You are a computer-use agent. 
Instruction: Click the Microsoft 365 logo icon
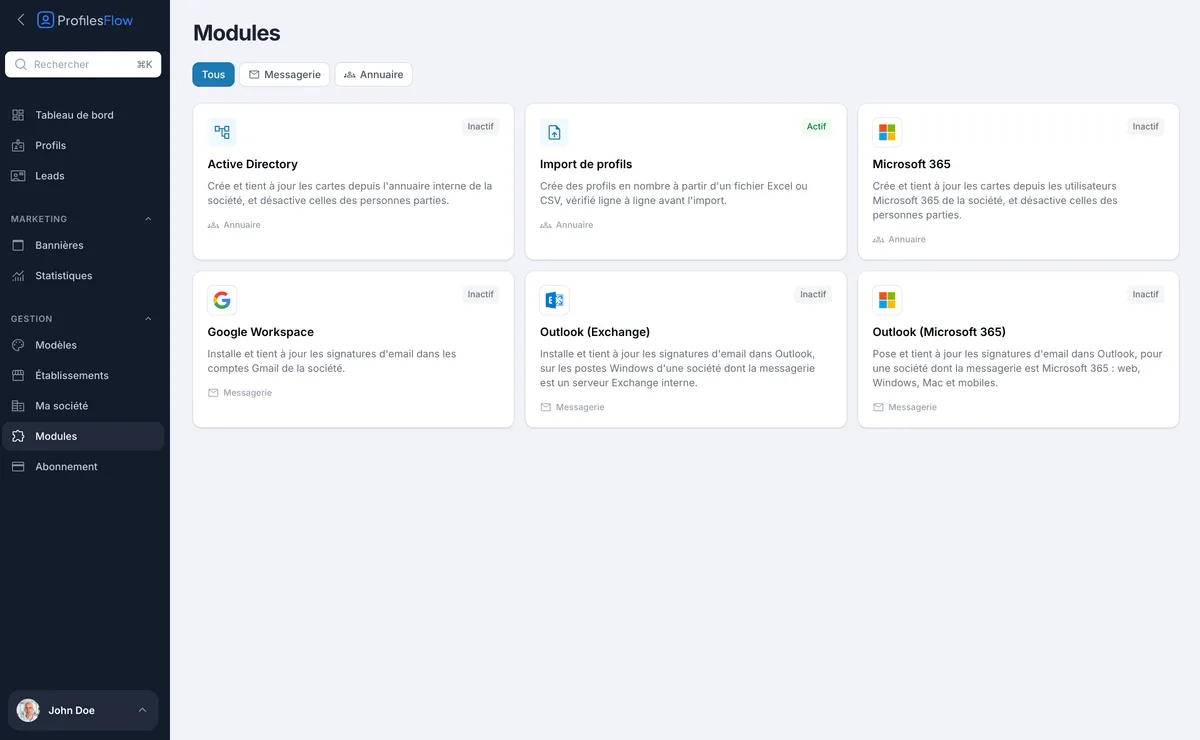coord(887,132)
